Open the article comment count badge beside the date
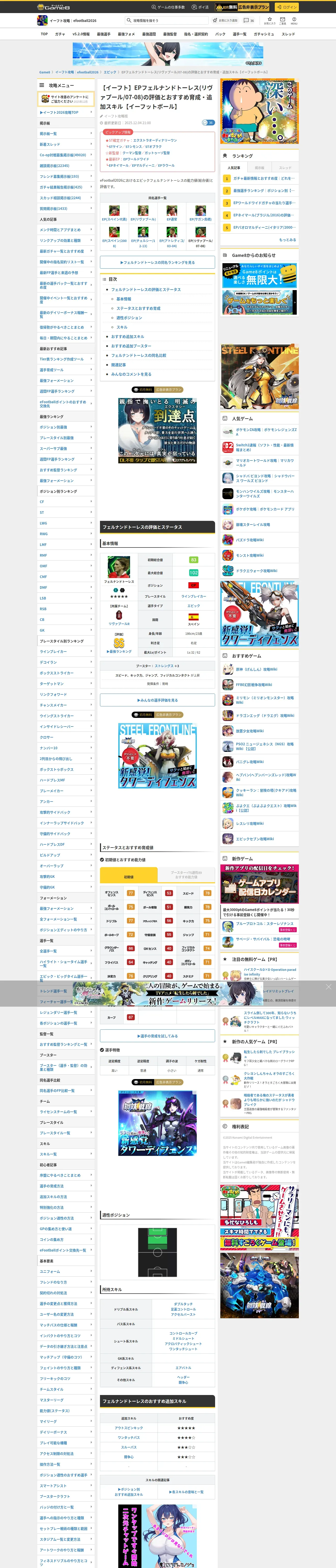This screenshot has width=336, height=1568. pyautogui.click(x=208, y=122)
